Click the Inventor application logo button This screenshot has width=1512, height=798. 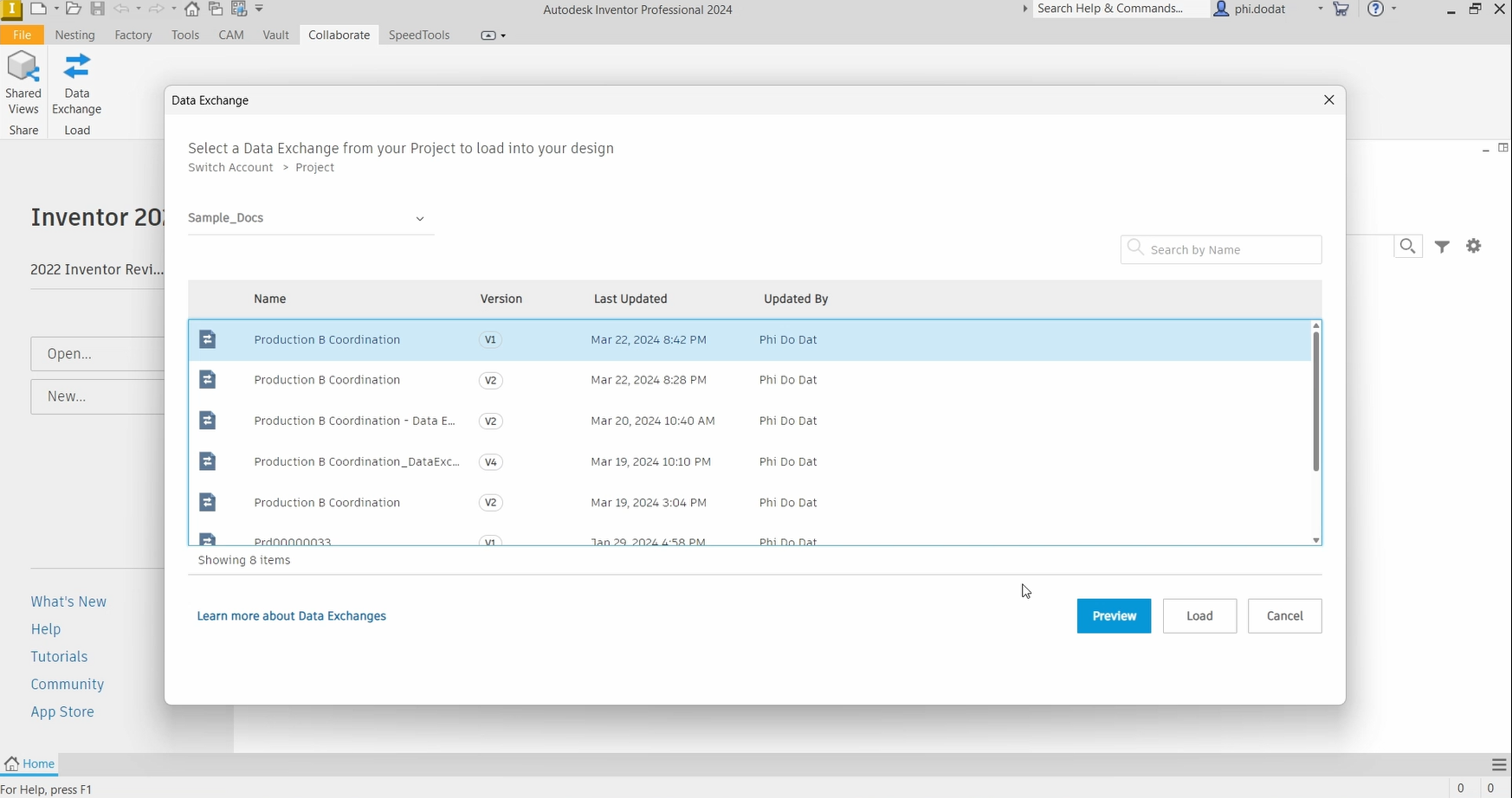(x=12, y=9)
